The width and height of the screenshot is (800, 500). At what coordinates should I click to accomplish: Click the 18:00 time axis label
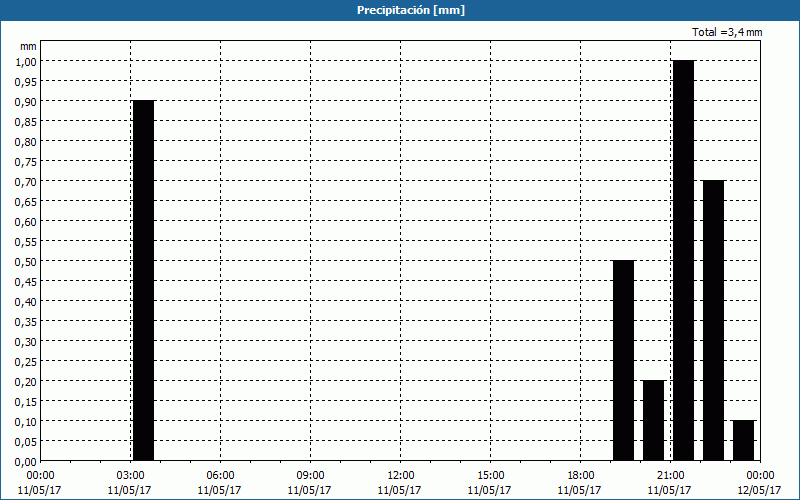pyautogui.click(x=580, y=476)
